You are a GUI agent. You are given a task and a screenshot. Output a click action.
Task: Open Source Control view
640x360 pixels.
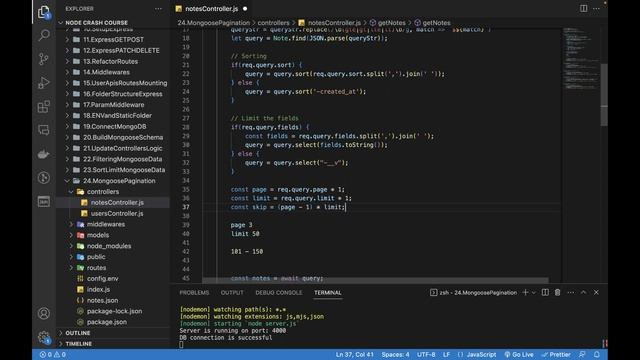44,59
